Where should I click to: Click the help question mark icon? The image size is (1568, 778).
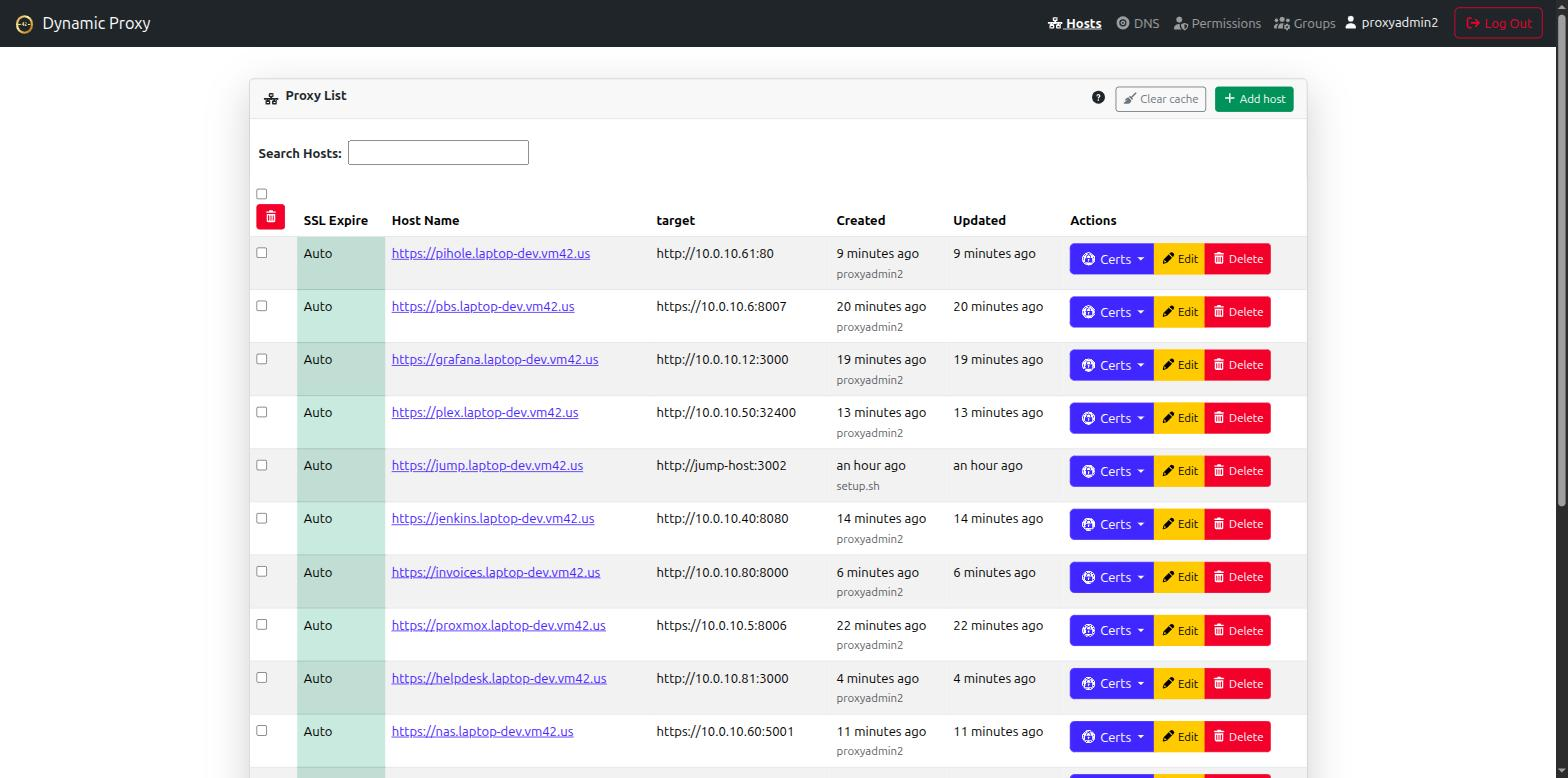coord(1098,98)
